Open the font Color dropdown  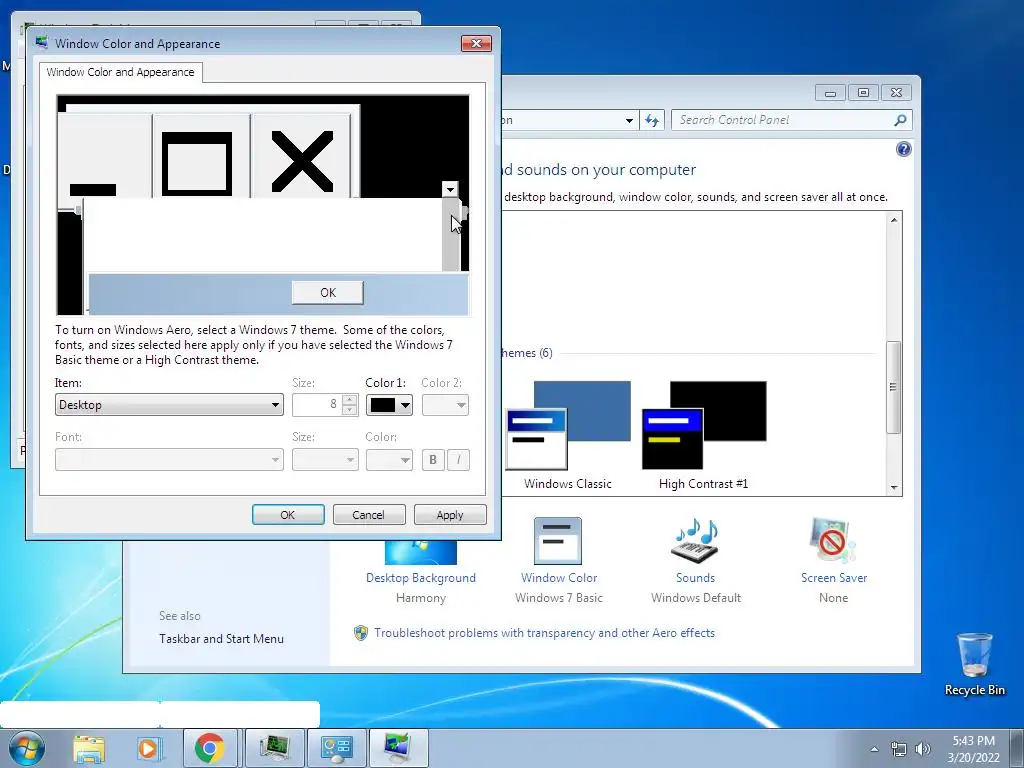[389, 460]
